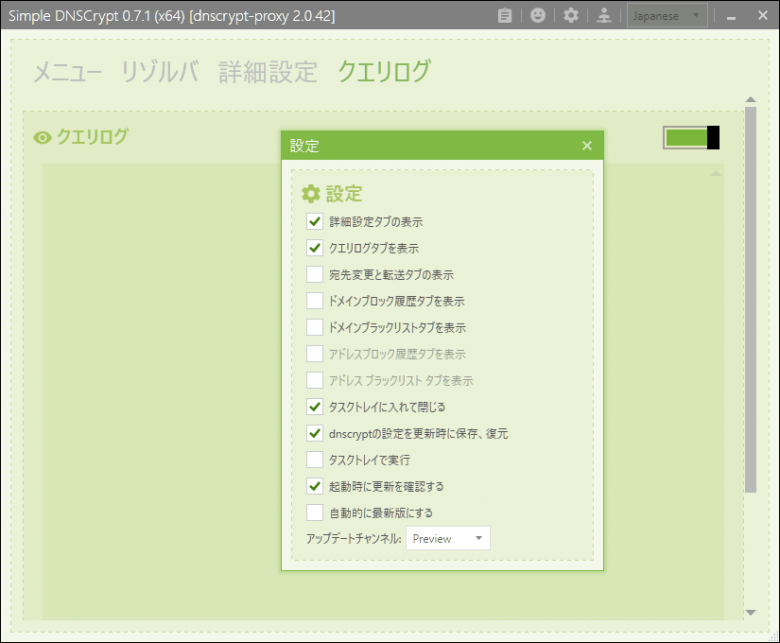Uncheck タスクトレイに入れて閉じる checkbox
This screenshot has height=643, width=780.
[314, 407]
